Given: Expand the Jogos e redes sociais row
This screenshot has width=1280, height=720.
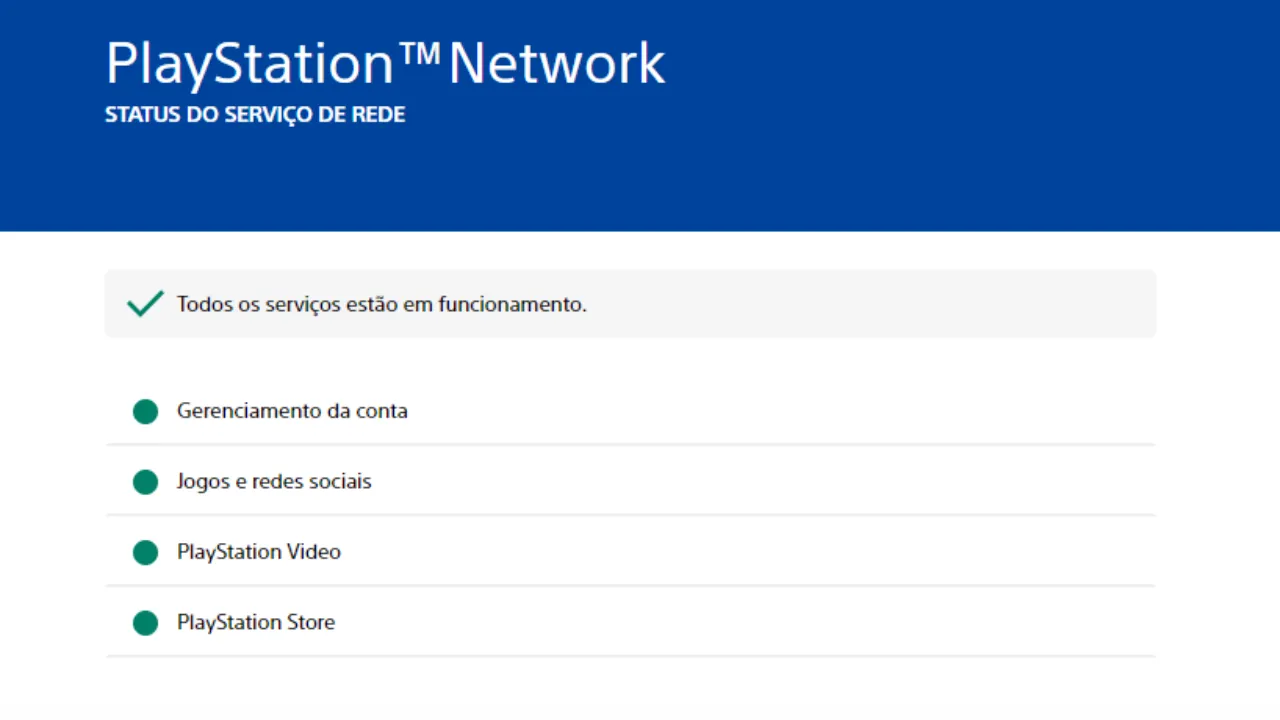Looking at the screenshot, I should click(630, 481).
